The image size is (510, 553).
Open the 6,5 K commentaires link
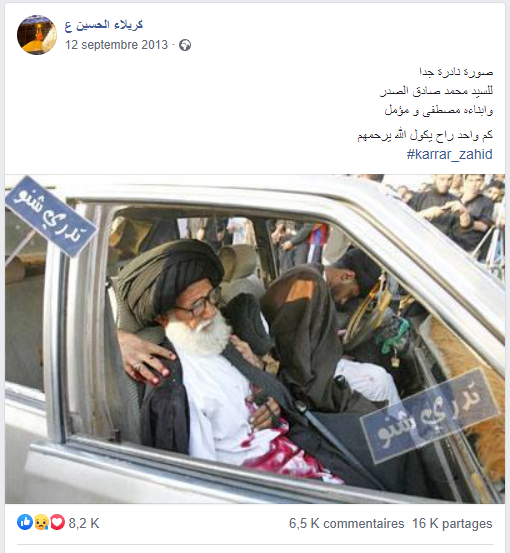346,523
